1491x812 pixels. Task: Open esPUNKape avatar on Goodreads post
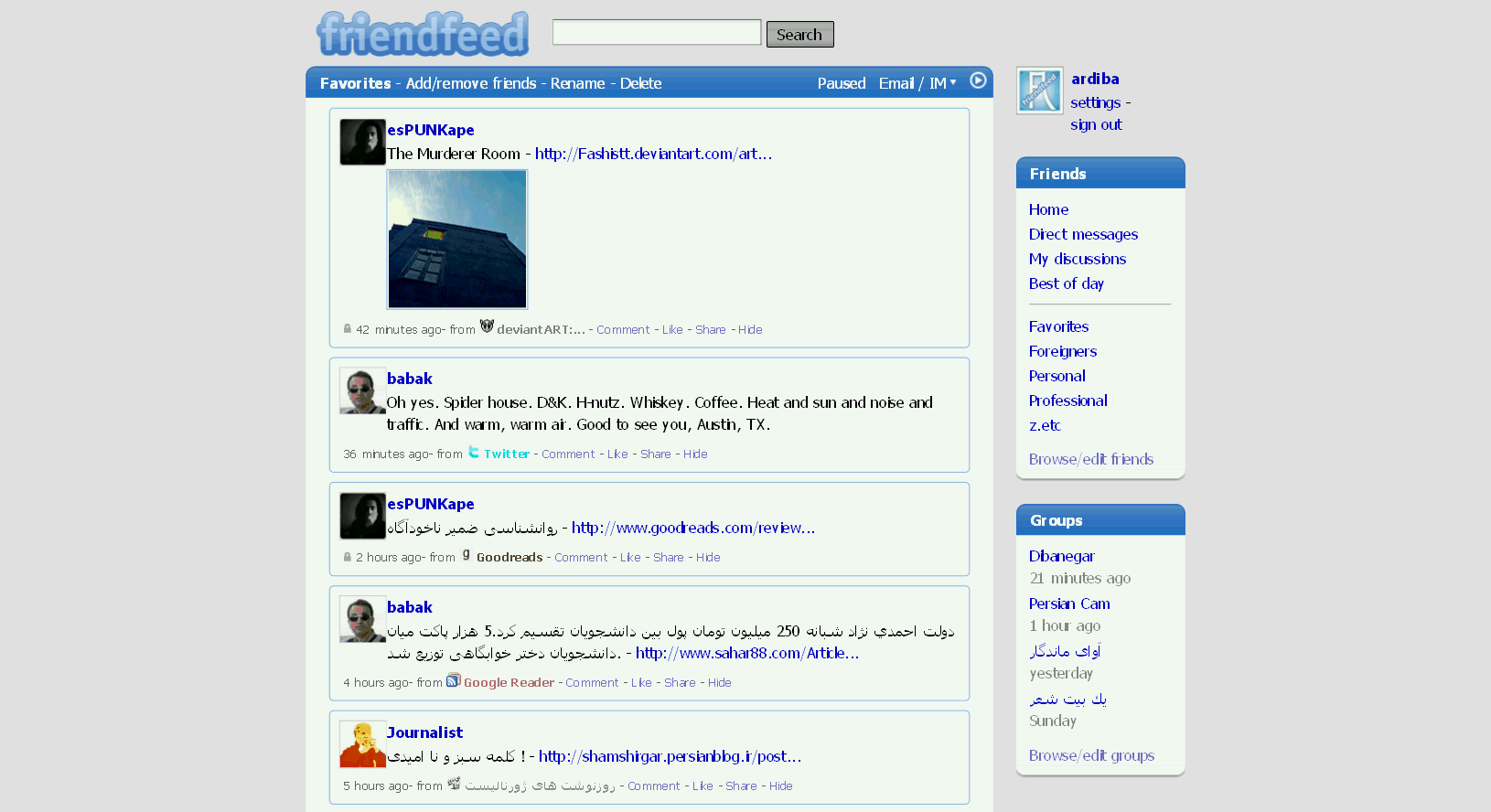362,516
